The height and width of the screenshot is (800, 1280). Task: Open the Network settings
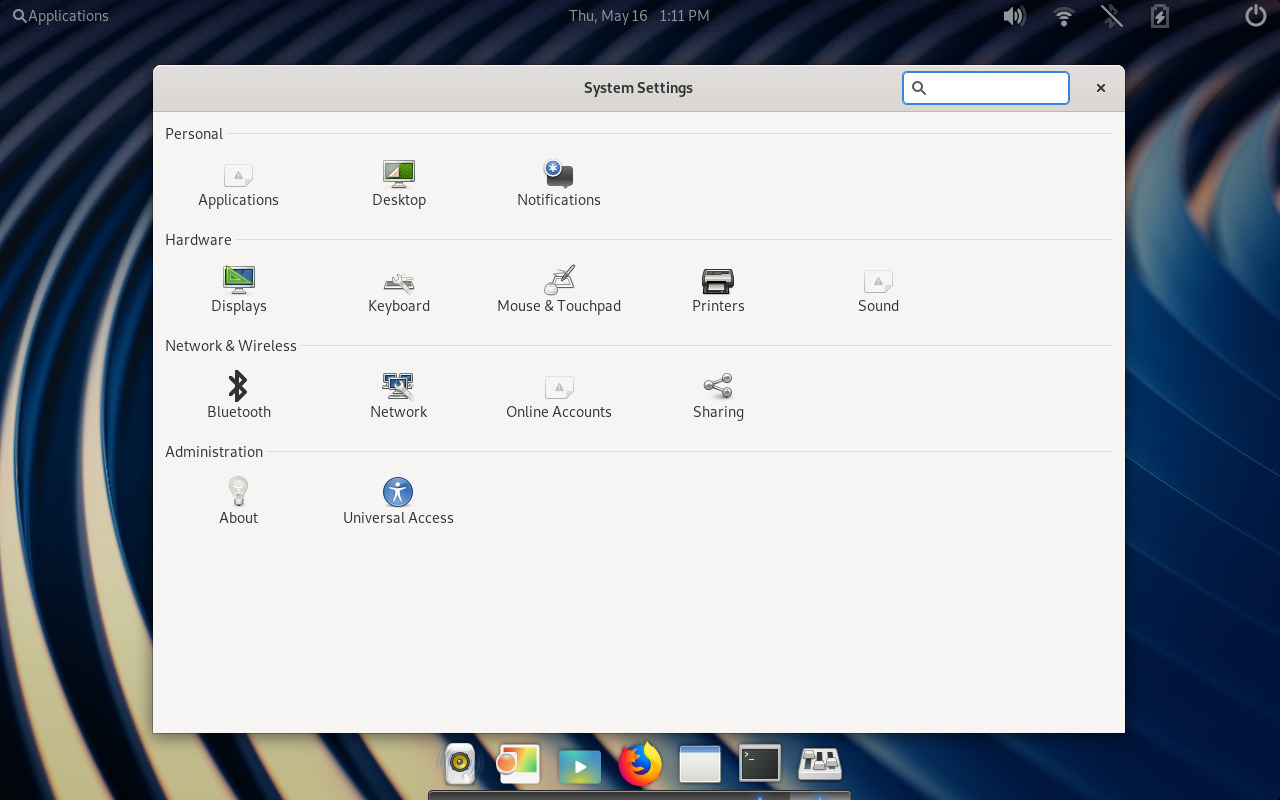[398, 395]
